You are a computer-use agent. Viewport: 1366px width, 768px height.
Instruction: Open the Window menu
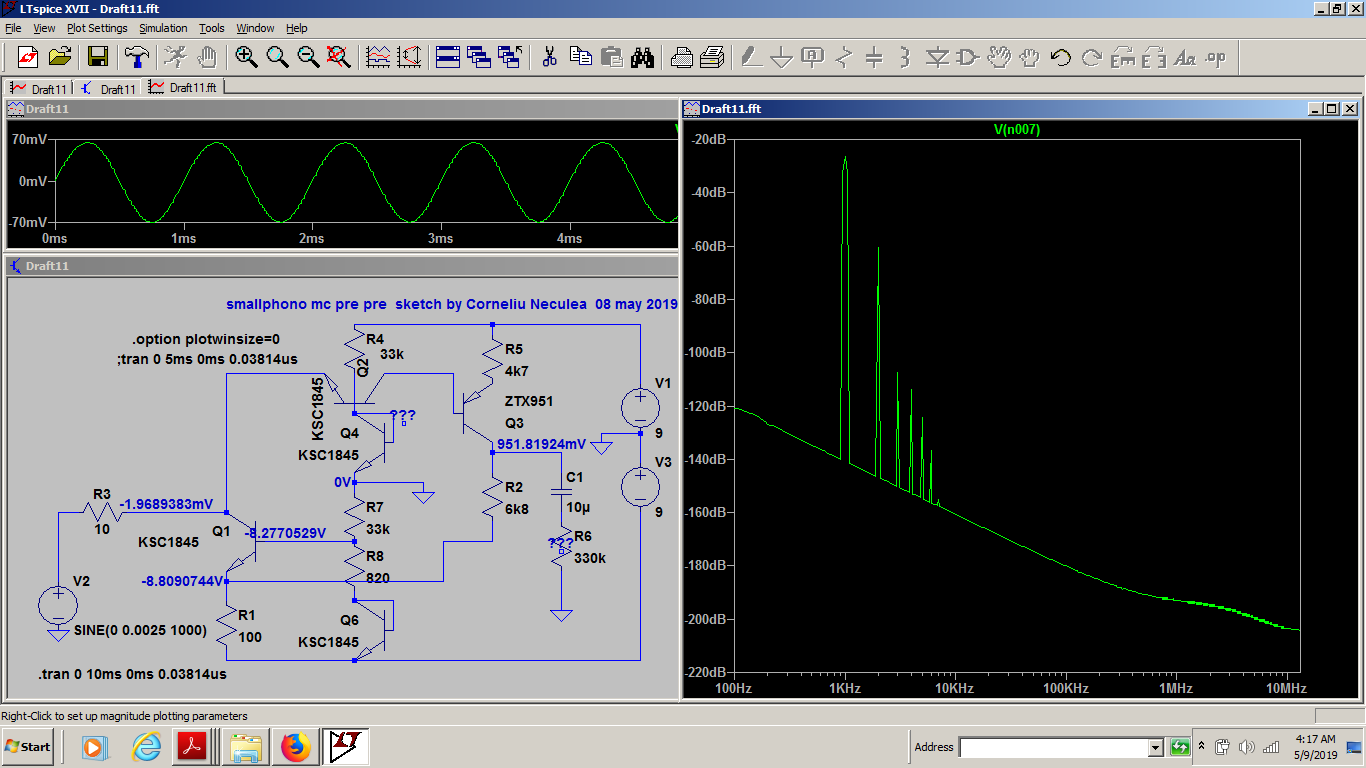tap(255, 28)
